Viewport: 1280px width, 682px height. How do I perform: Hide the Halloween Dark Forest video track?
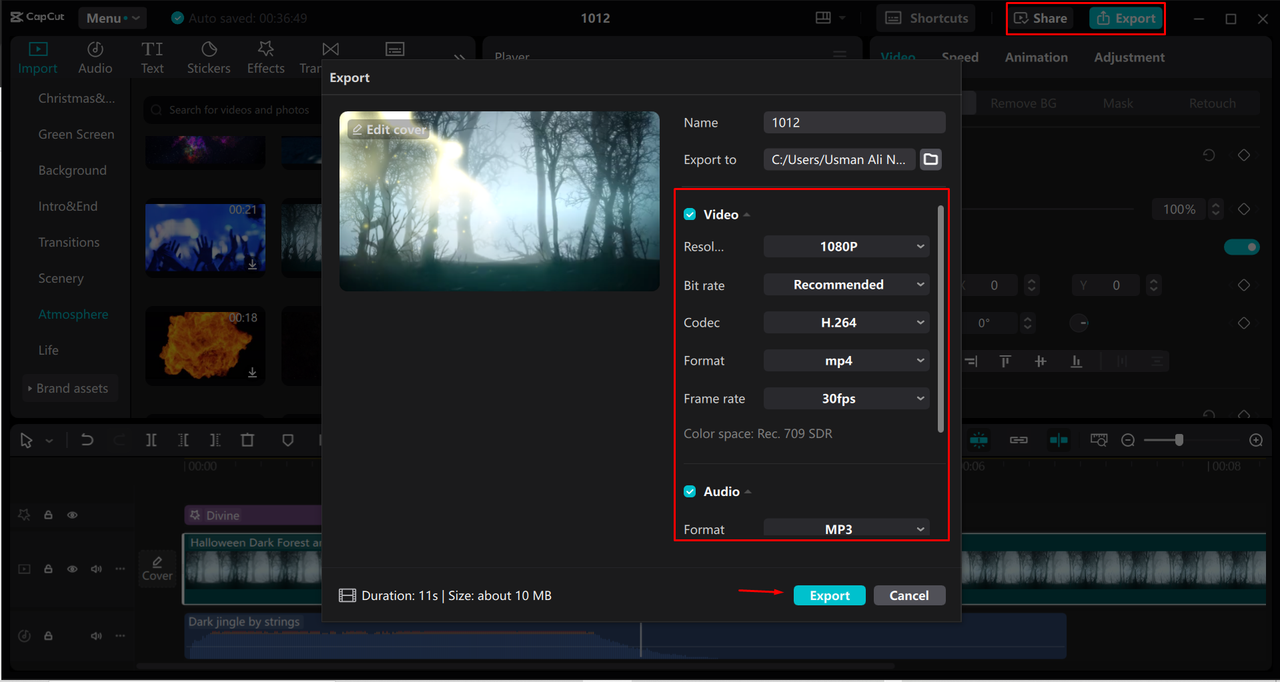click(x=72, y=569)
